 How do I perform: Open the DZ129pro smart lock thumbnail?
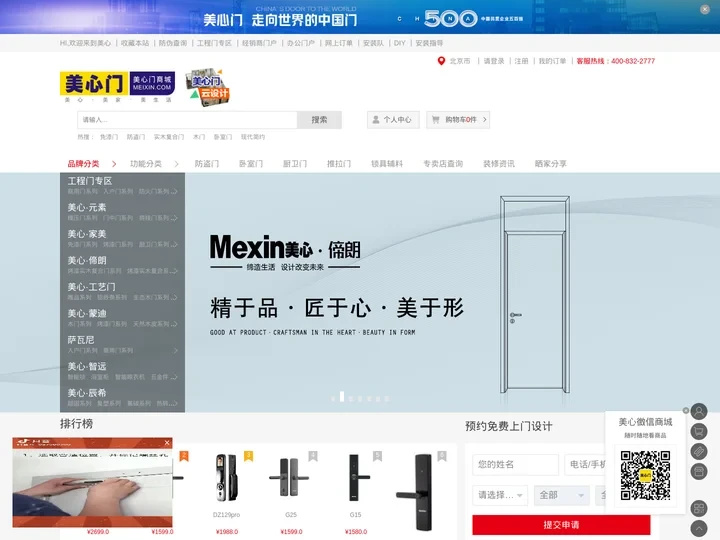(x=226, y=478)
